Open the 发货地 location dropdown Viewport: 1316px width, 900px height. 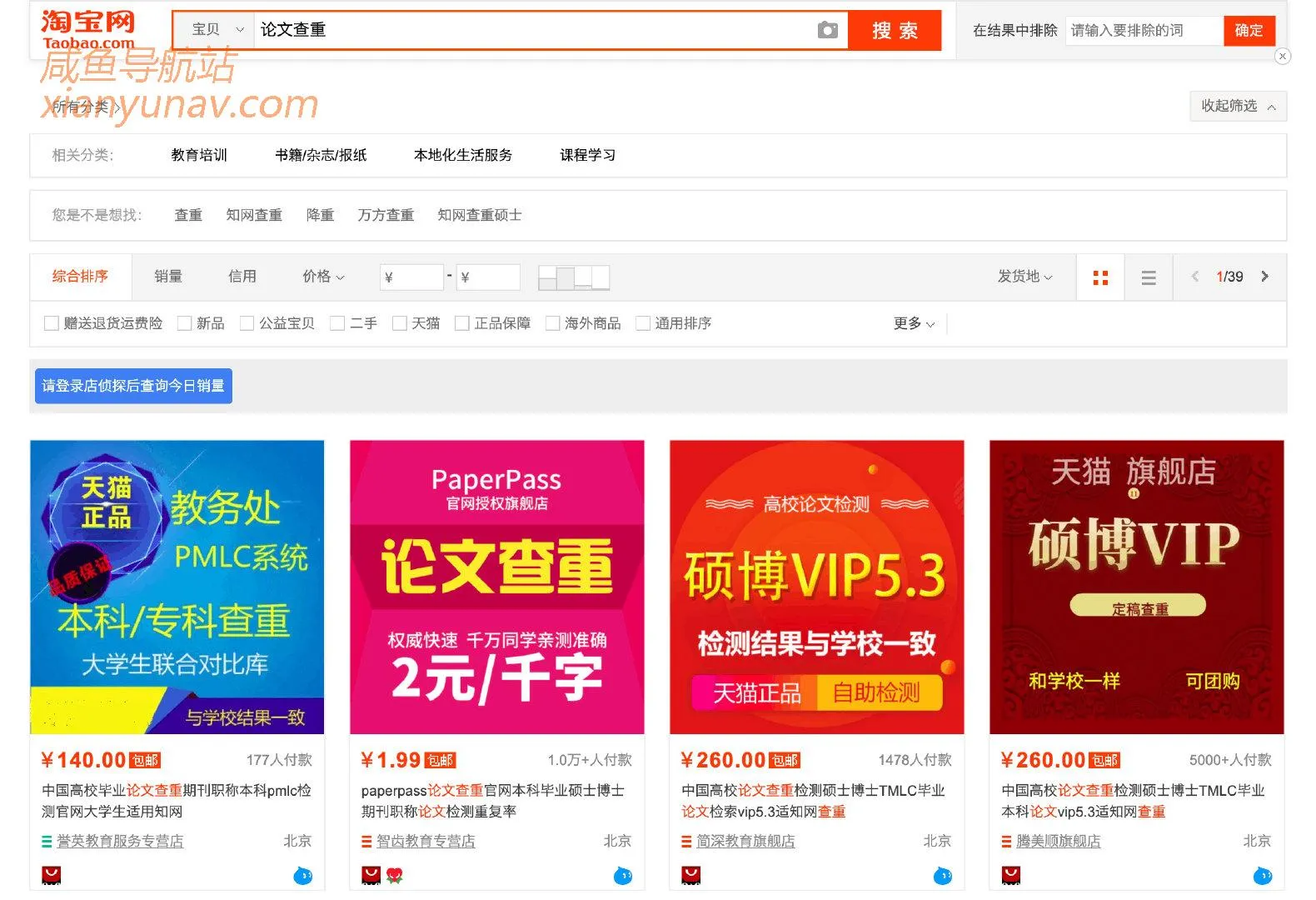click(1025, 277)
